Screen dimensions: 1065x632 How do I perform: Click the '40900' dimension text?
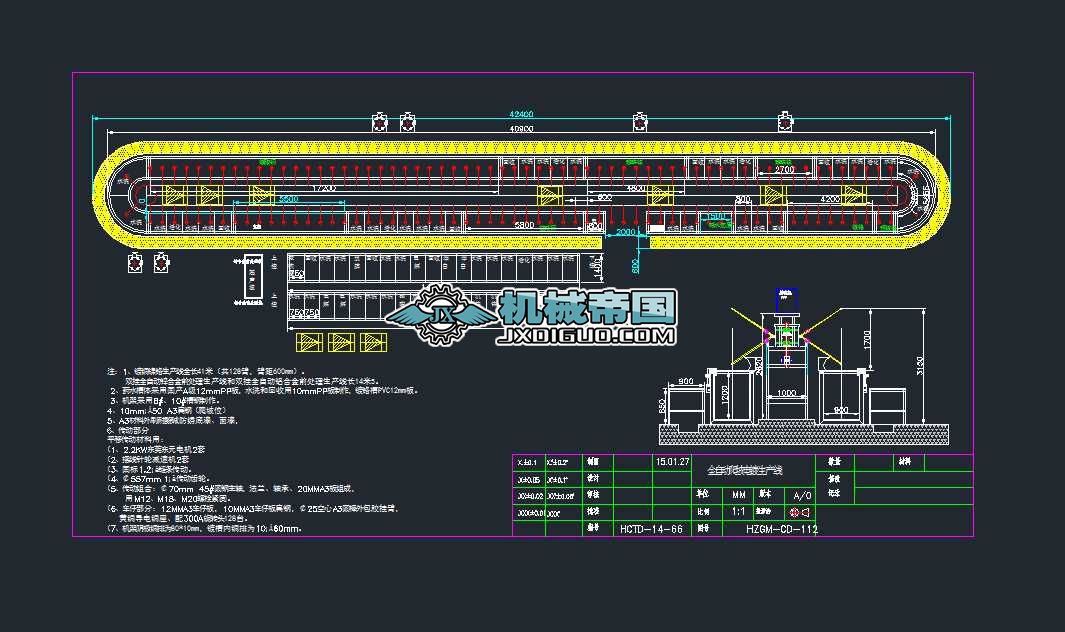(x=521, y=128)
